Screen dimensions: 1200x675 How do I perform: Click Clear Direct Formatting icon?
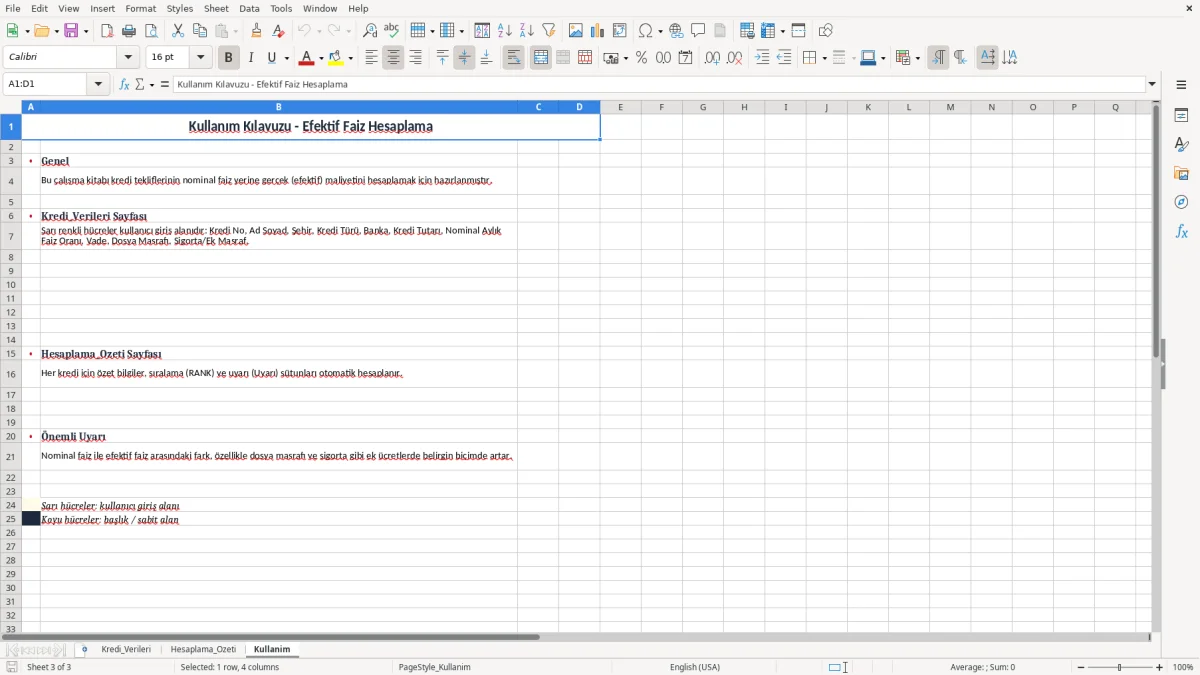(x=279, y=31)
